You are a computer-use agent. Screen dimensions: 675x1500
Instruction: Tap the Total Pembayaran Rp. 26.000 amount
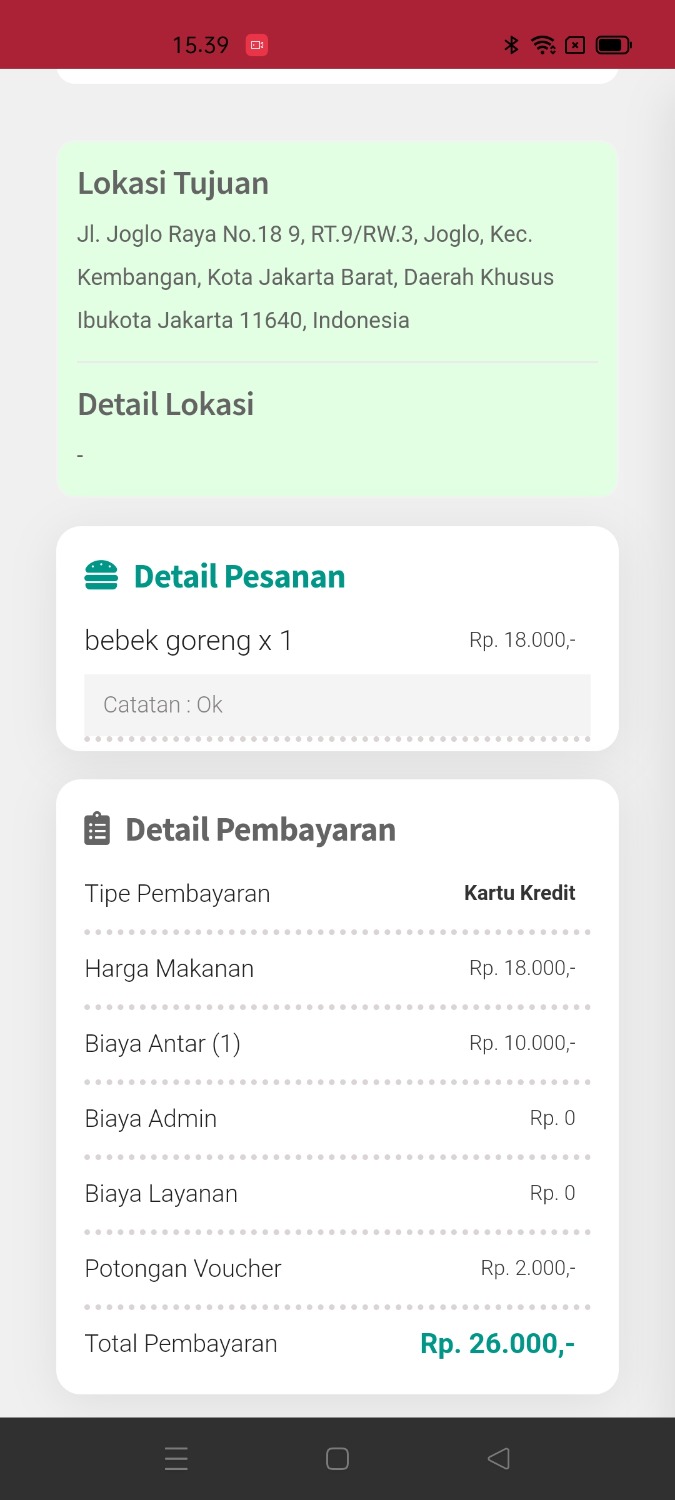(497, 1343)
